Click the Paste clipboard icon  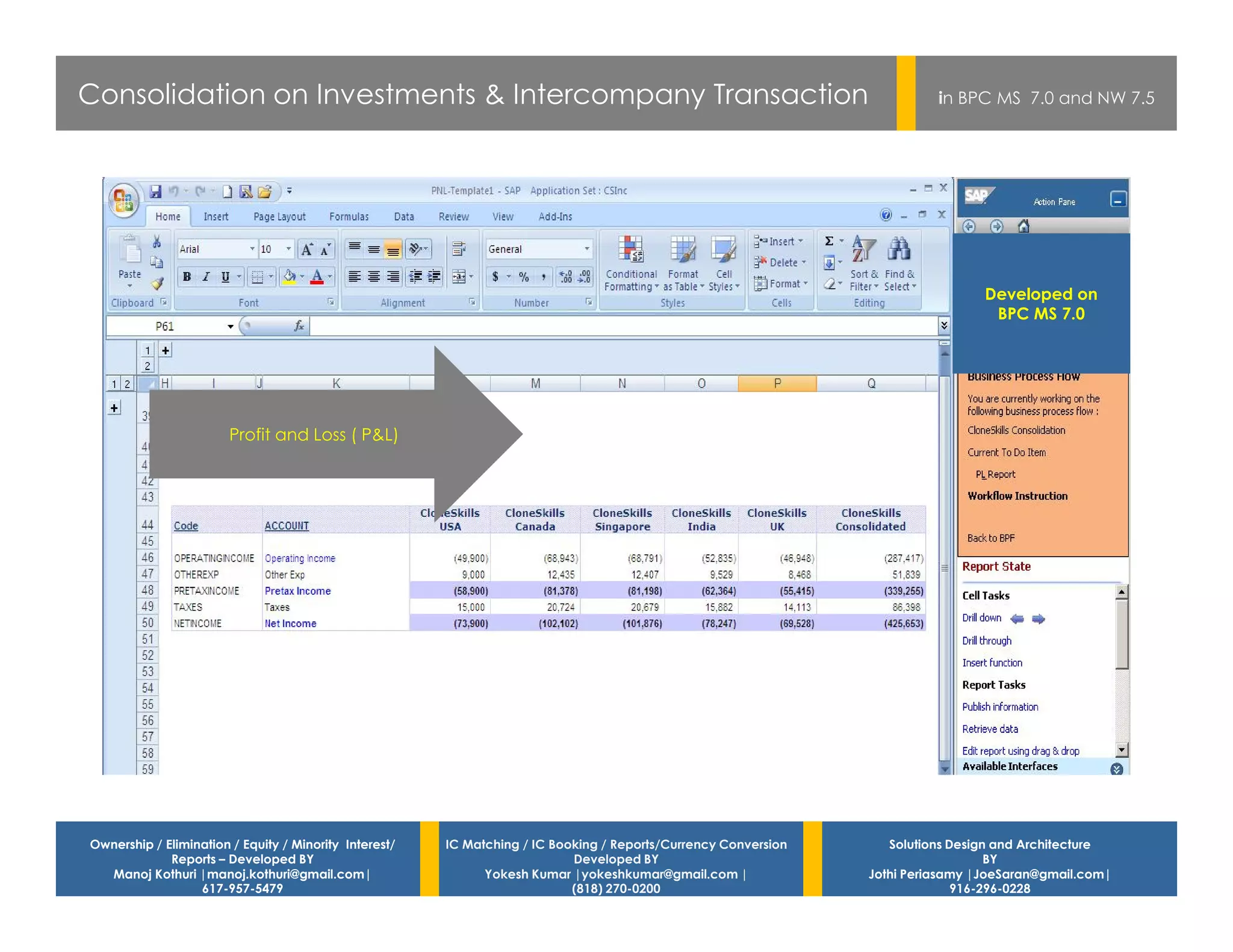pyautogui.click(x=129, y=249)
